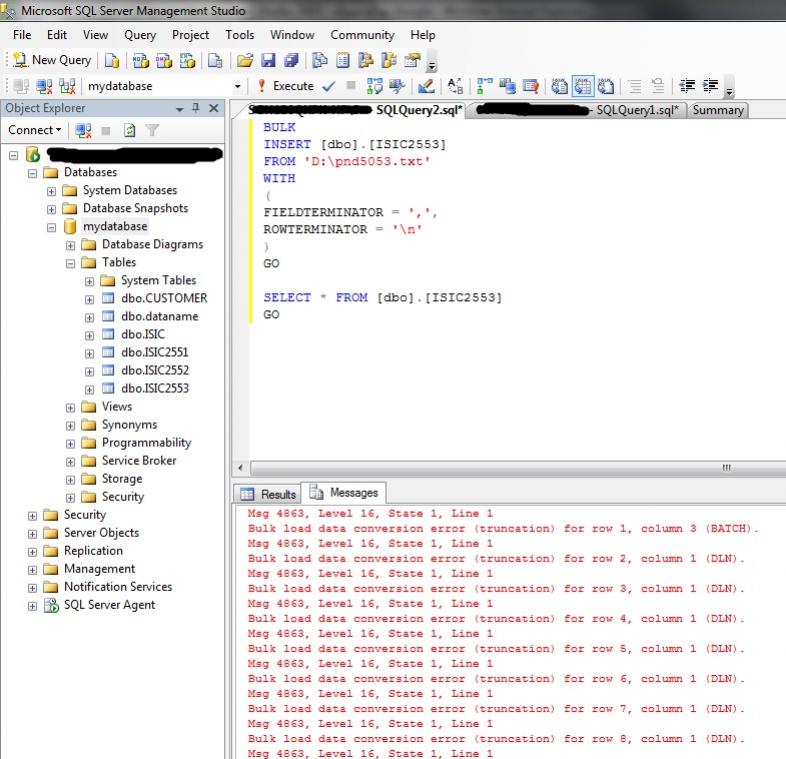
Task: Click the Properties Window toolbar icon
Action: click(412, 60)
